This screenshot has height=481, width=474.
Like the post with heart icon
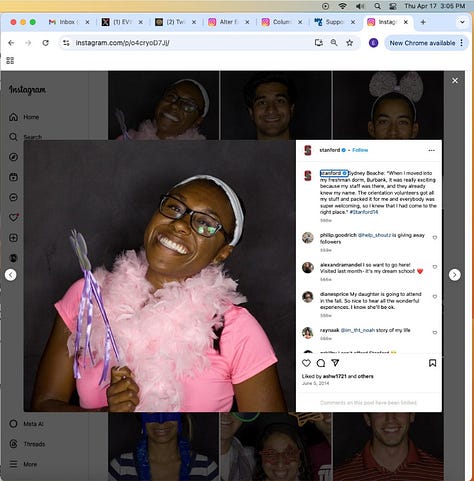coord(306,363)
